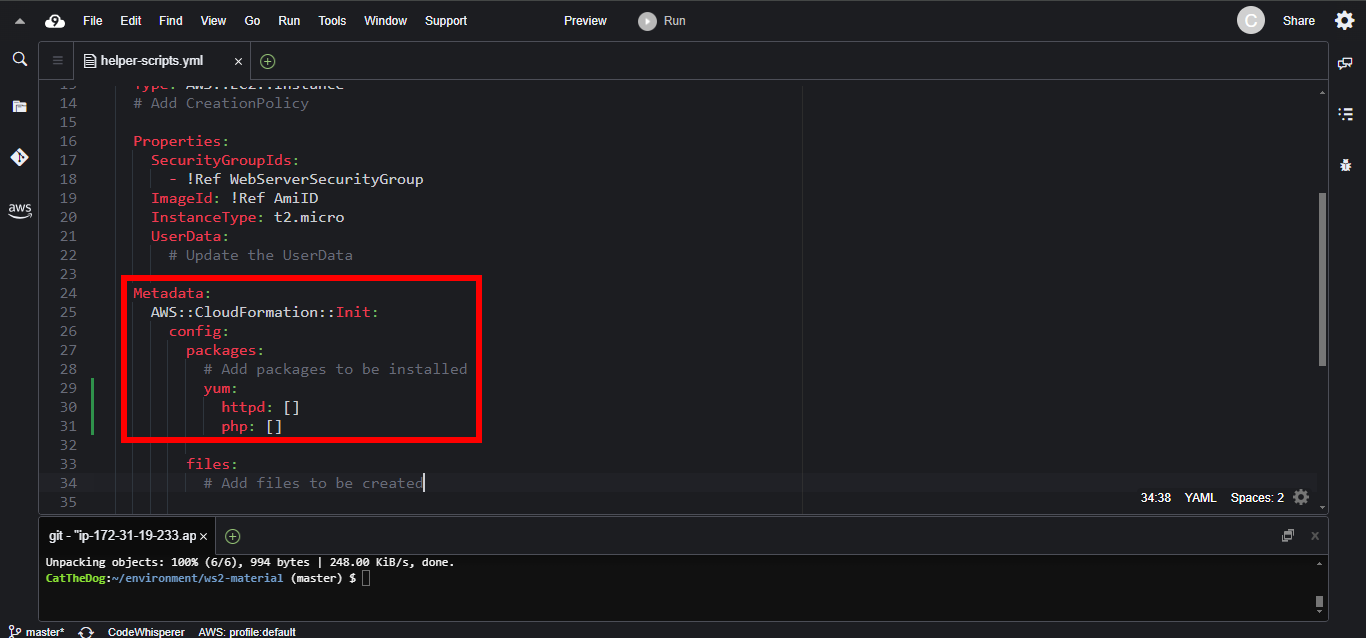1366x638 pixels.
Task: Open Preferences with the top-right gear
Action: tap(1345, 21)
